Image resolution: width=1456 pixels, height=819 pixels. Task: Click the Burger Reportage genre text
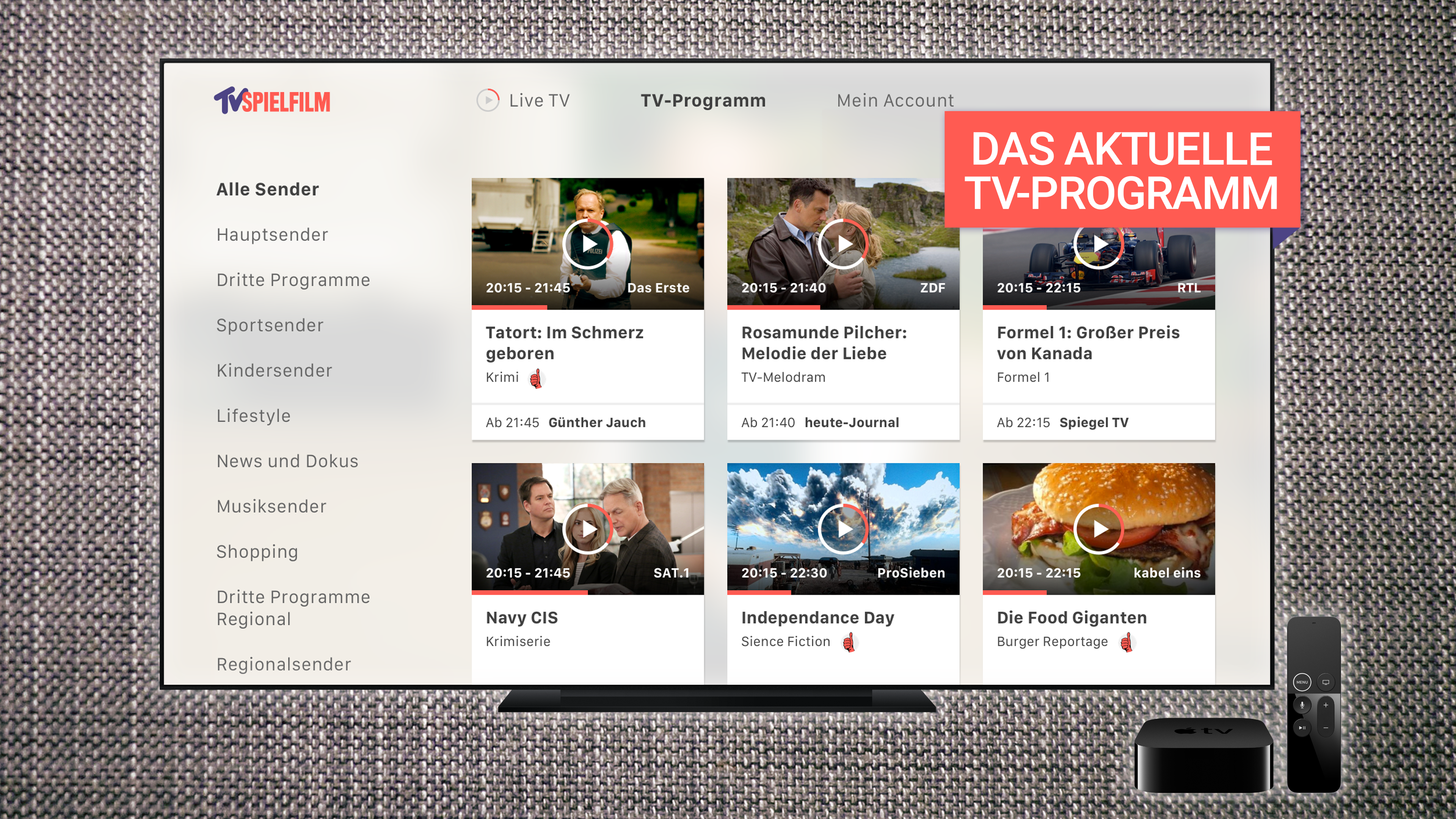coord(1052,642)
